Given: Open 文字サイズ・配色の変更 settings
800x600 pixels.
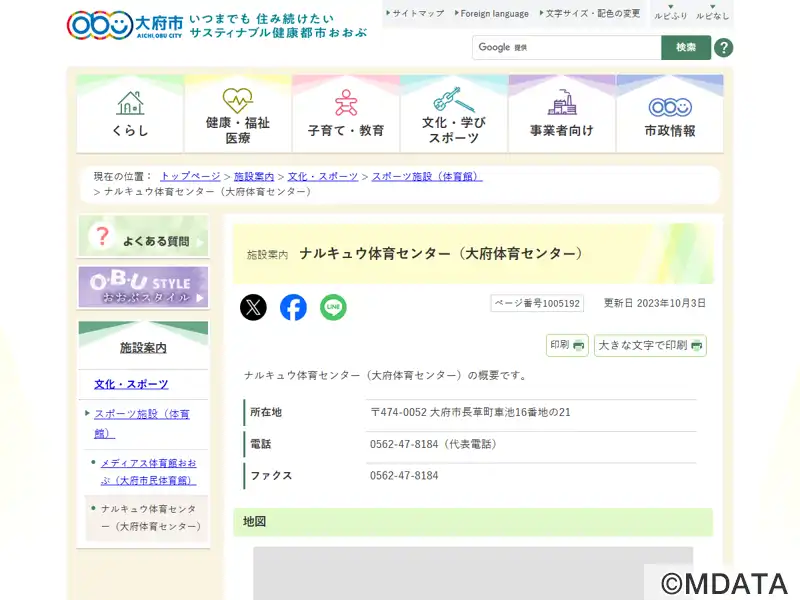Looking at the screenshot, I should coord(592,14).
